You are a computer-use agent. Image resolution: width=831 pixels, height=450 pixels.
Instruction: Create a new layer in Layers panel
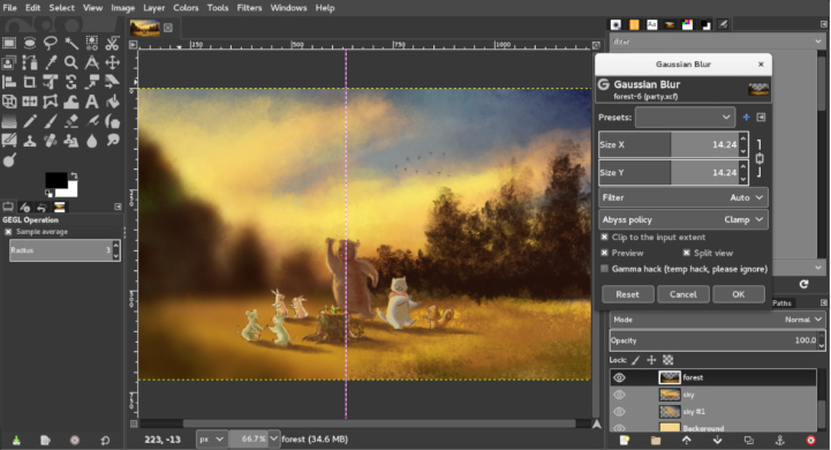(x=624, y=440)
